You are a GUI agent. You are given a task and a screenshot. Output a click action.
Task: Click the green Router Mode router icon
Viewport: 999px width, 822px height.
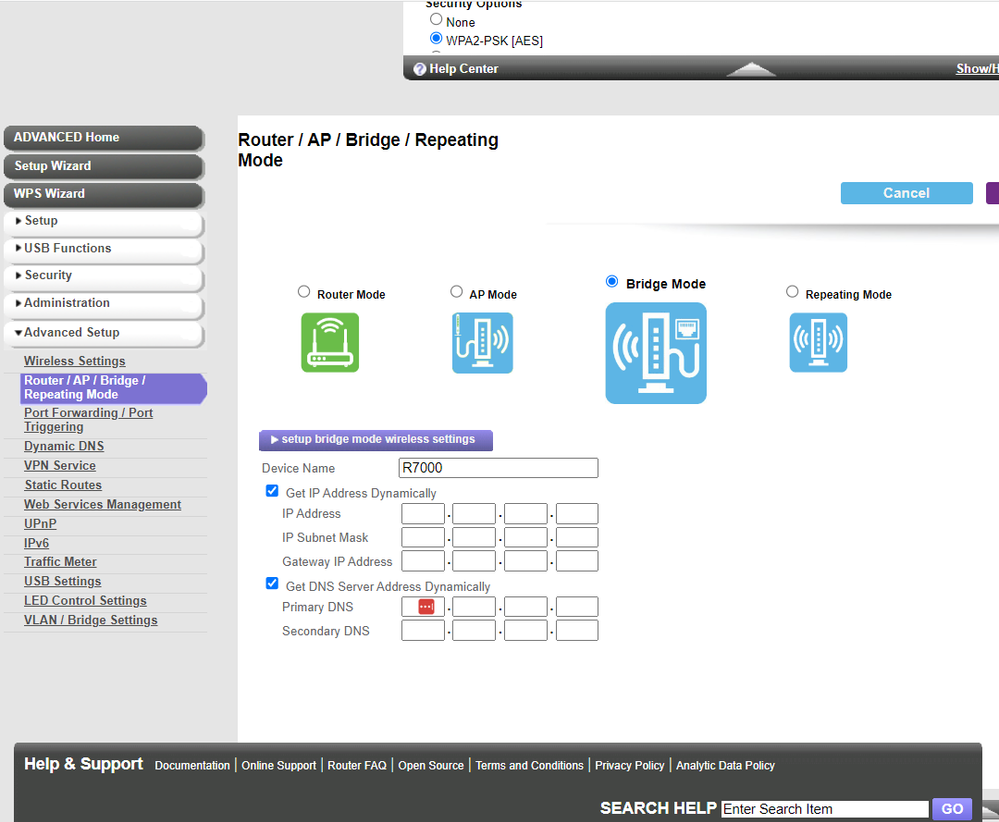pyautogui.click(x=330, y=342)
